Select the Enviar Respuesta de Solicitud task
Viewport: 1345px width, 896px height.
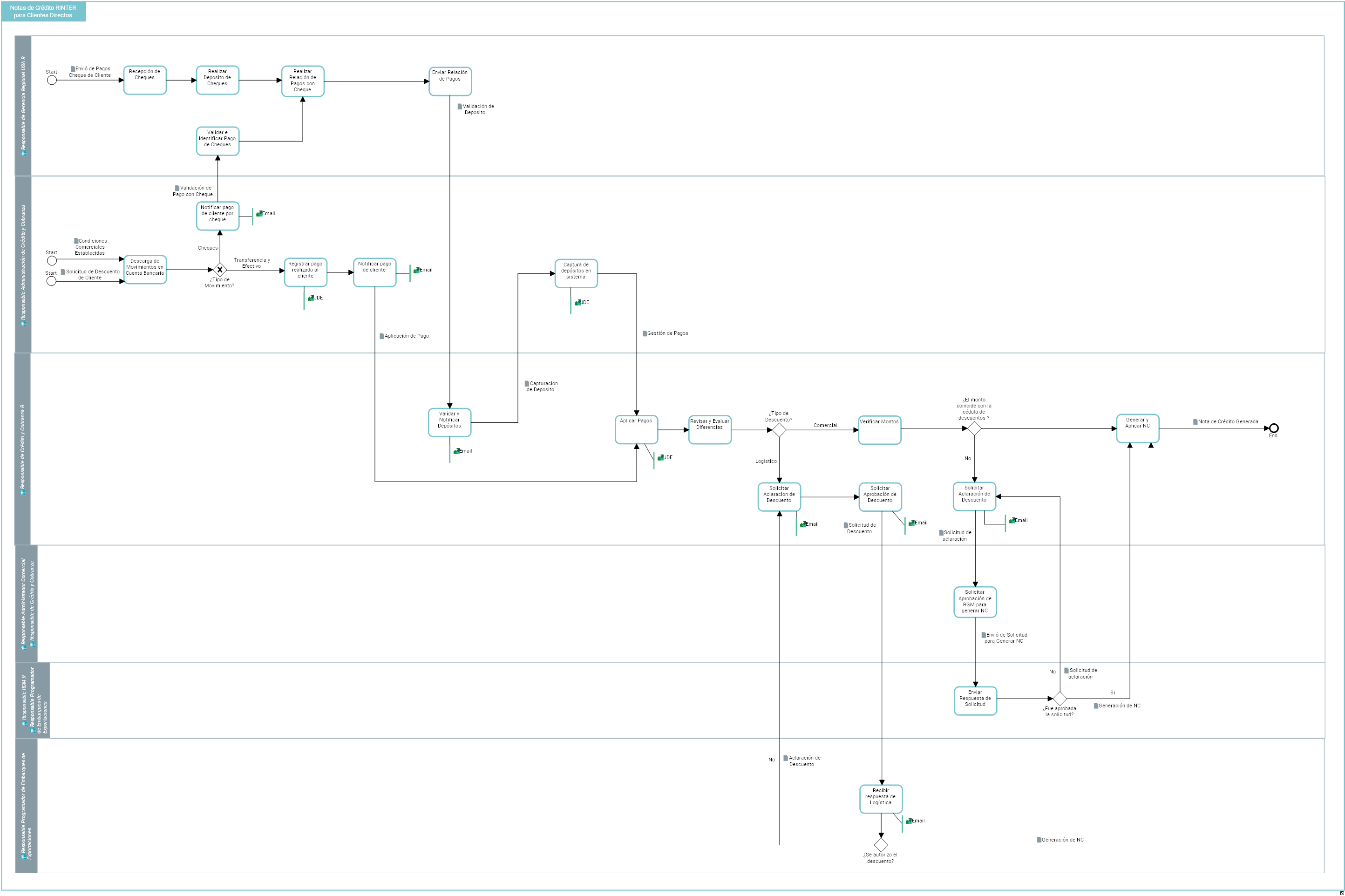(x=975, y=701)
